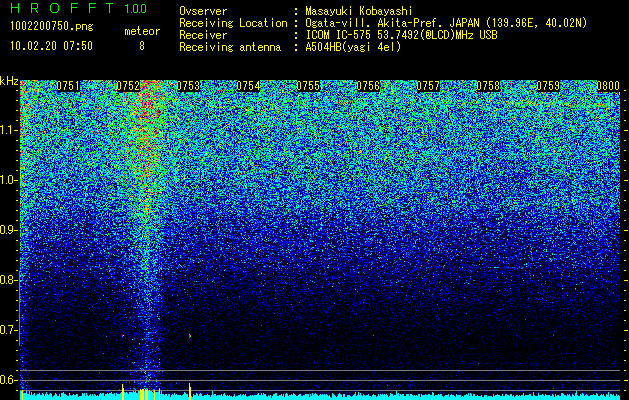This screenshot has width=629, height=400.
Task: Click the meteor label
Action: [142, 31]
